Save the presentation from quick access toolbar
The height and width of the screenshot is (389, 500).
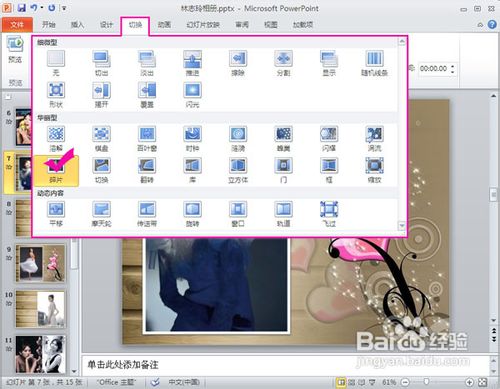pos(22,8)
